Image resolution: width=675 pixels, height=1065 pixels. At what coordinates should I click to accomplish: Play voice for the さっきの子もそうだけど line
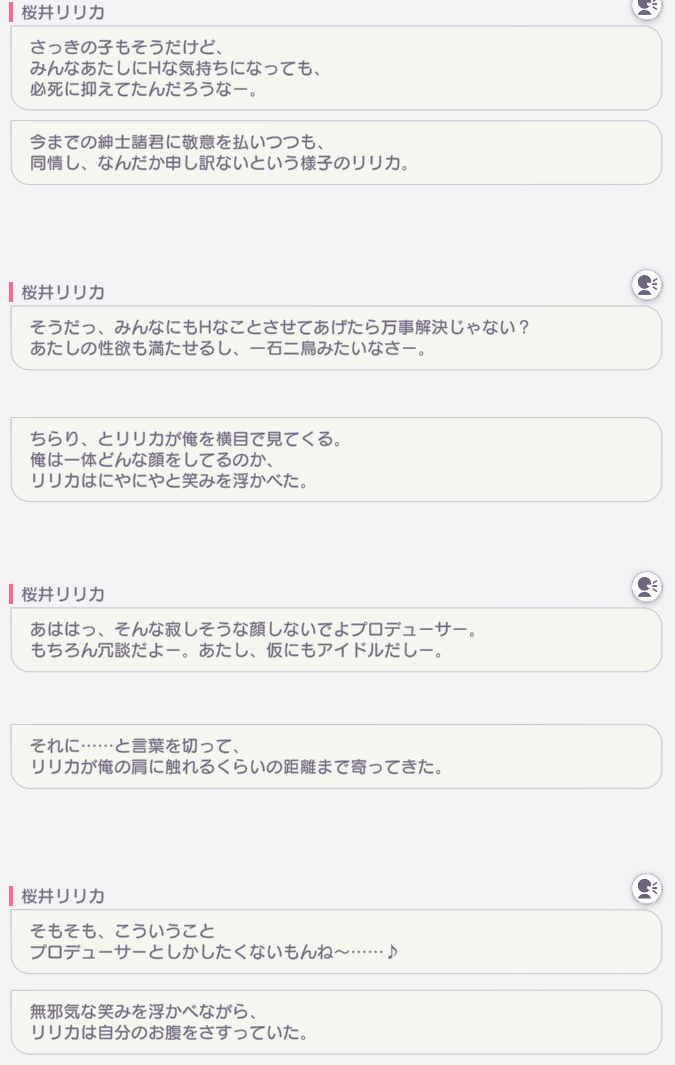click(x=646, y=7)
